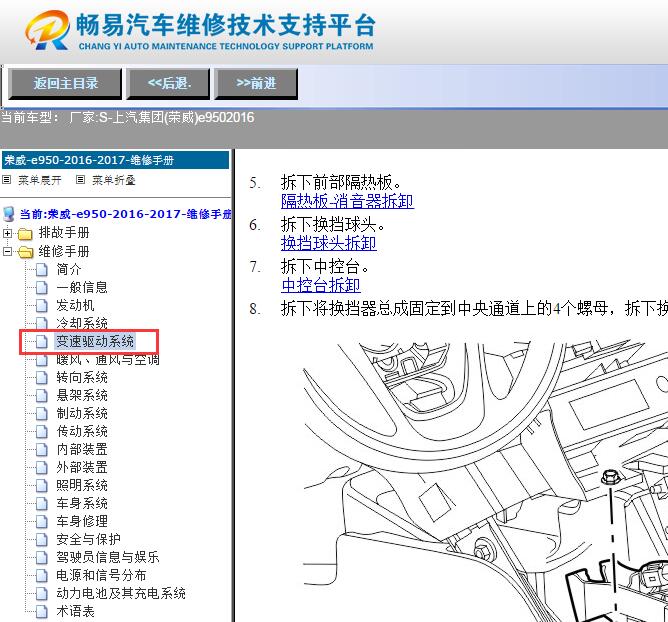Click the page icon beside 简介
The width and height of the screenshot is (668, 622).
[41, 270]
